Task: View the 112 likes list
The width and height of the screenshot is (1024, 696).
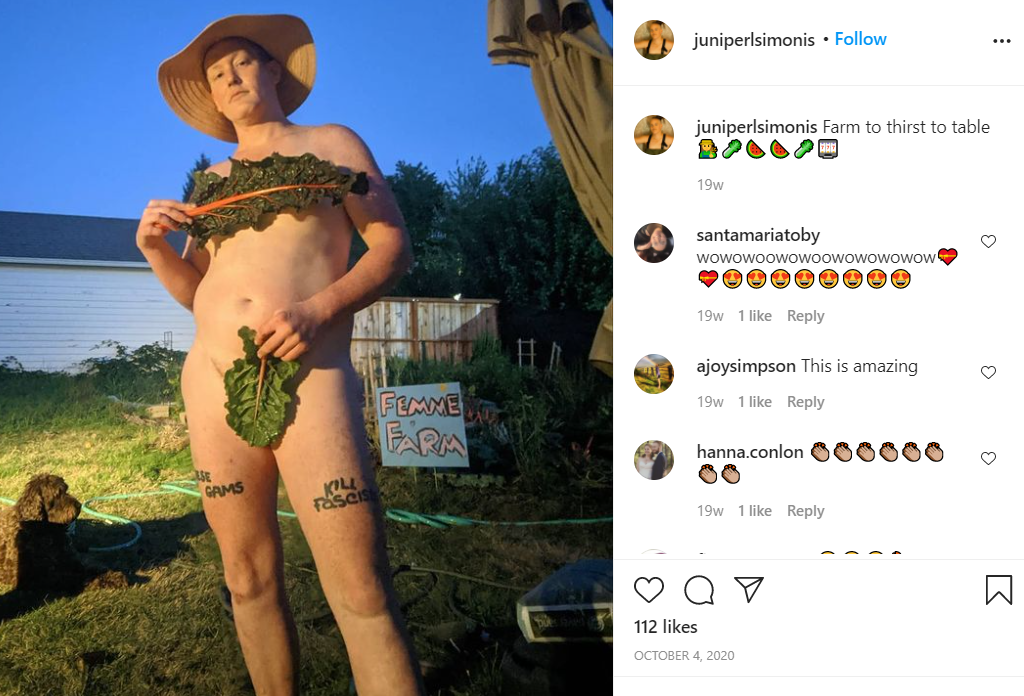Action: pos(665,627)
